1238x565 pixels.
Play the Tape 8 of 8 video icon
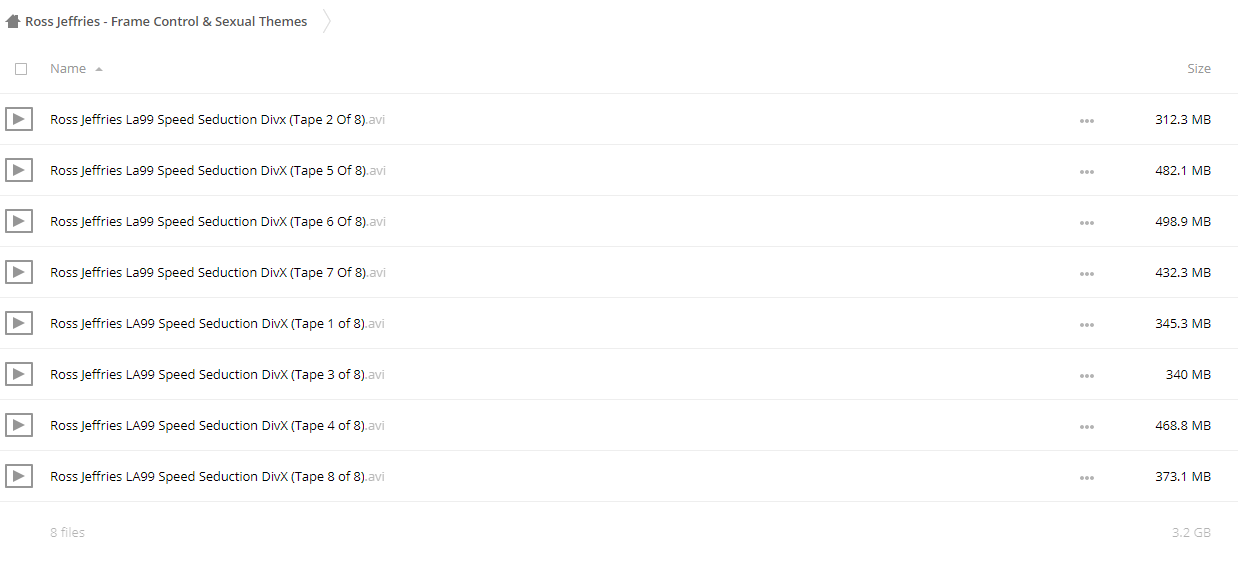coord(18,476)
